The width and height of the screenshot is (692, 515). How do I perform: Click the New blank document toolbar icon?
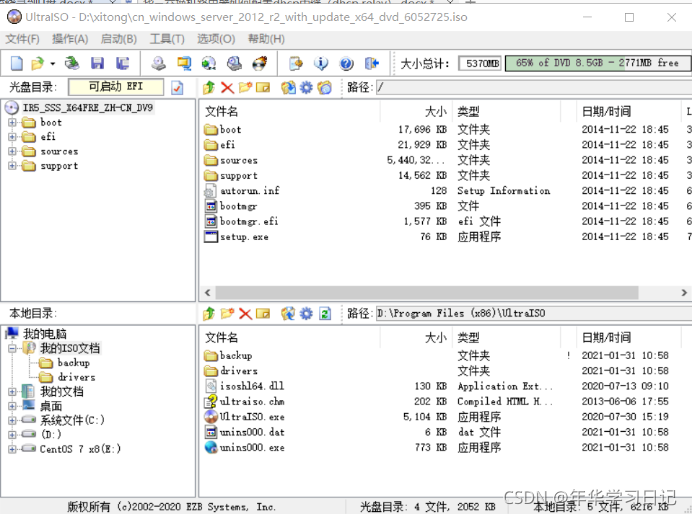click(17, 64)
